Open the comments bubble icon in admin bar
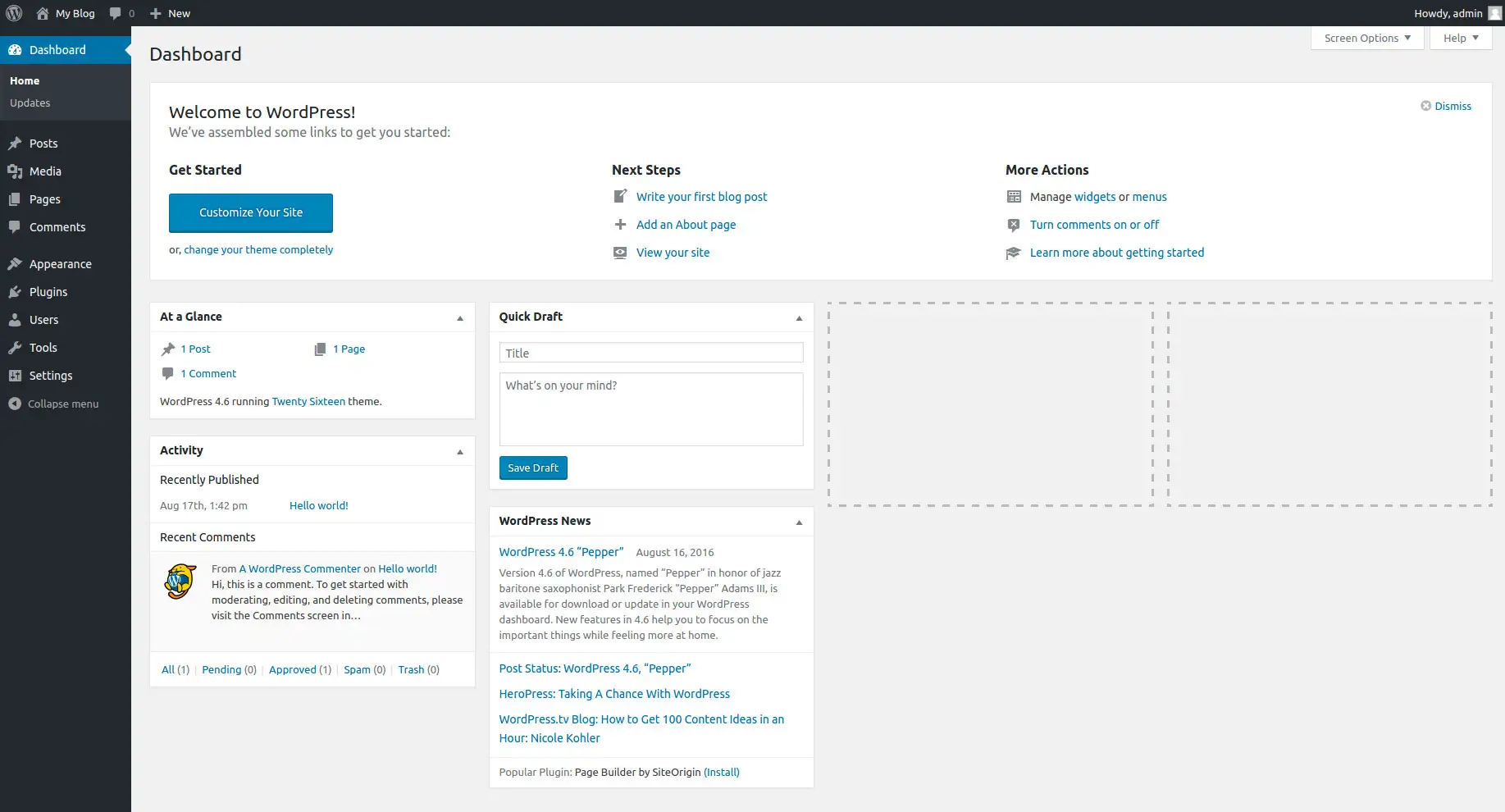 [116, 13]
